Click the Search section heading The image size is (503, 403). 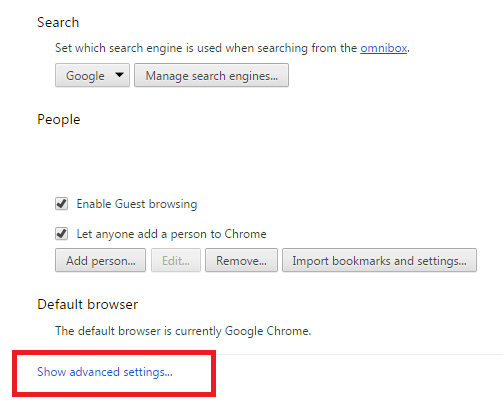(58, 23)
